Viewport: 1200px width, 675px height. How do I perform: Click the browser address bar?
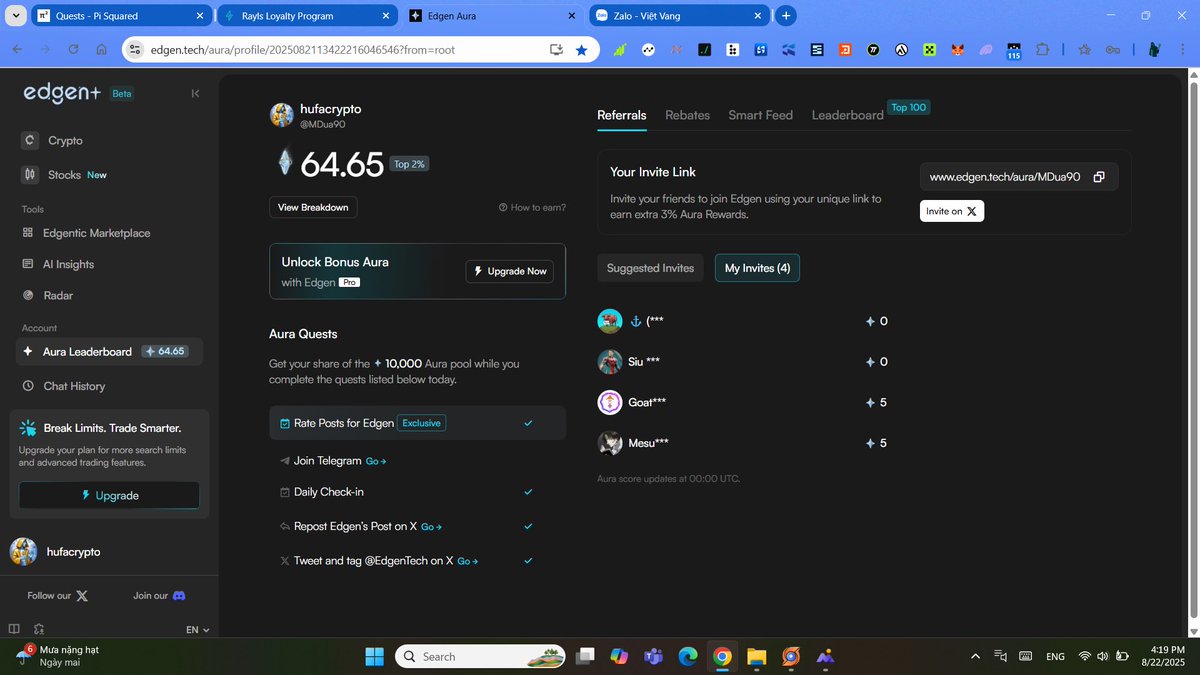(300, 48)
